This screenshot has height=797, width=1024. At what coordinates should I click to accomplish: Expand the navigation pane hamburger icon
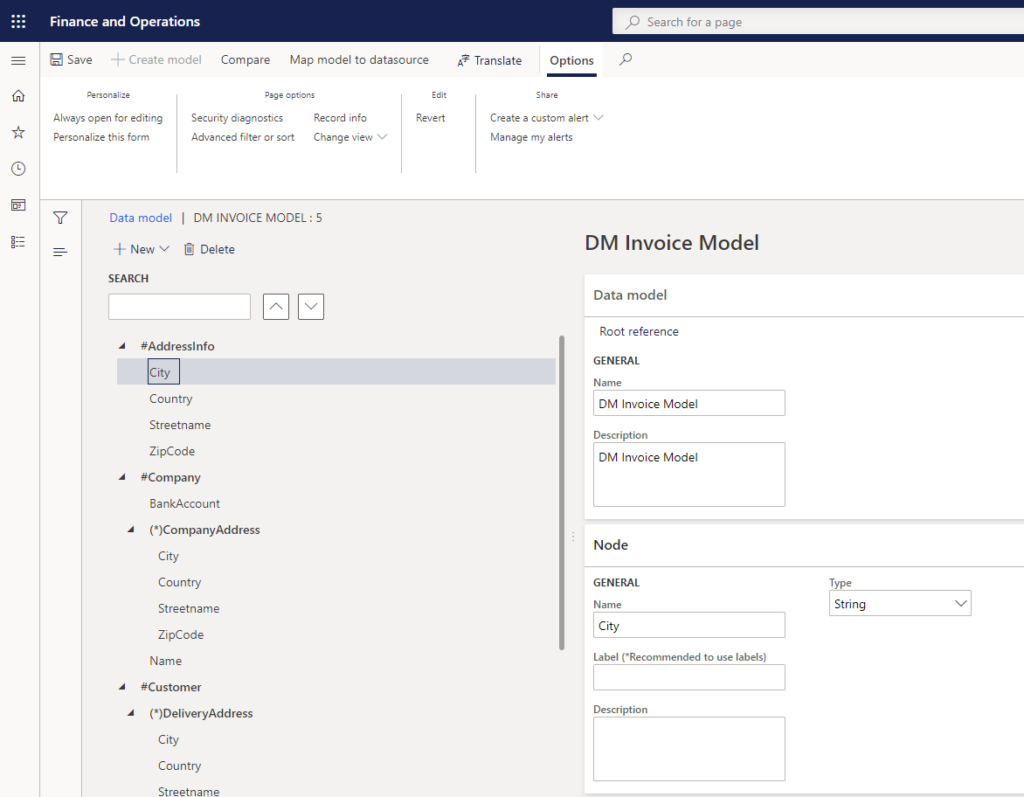point(18,59)
